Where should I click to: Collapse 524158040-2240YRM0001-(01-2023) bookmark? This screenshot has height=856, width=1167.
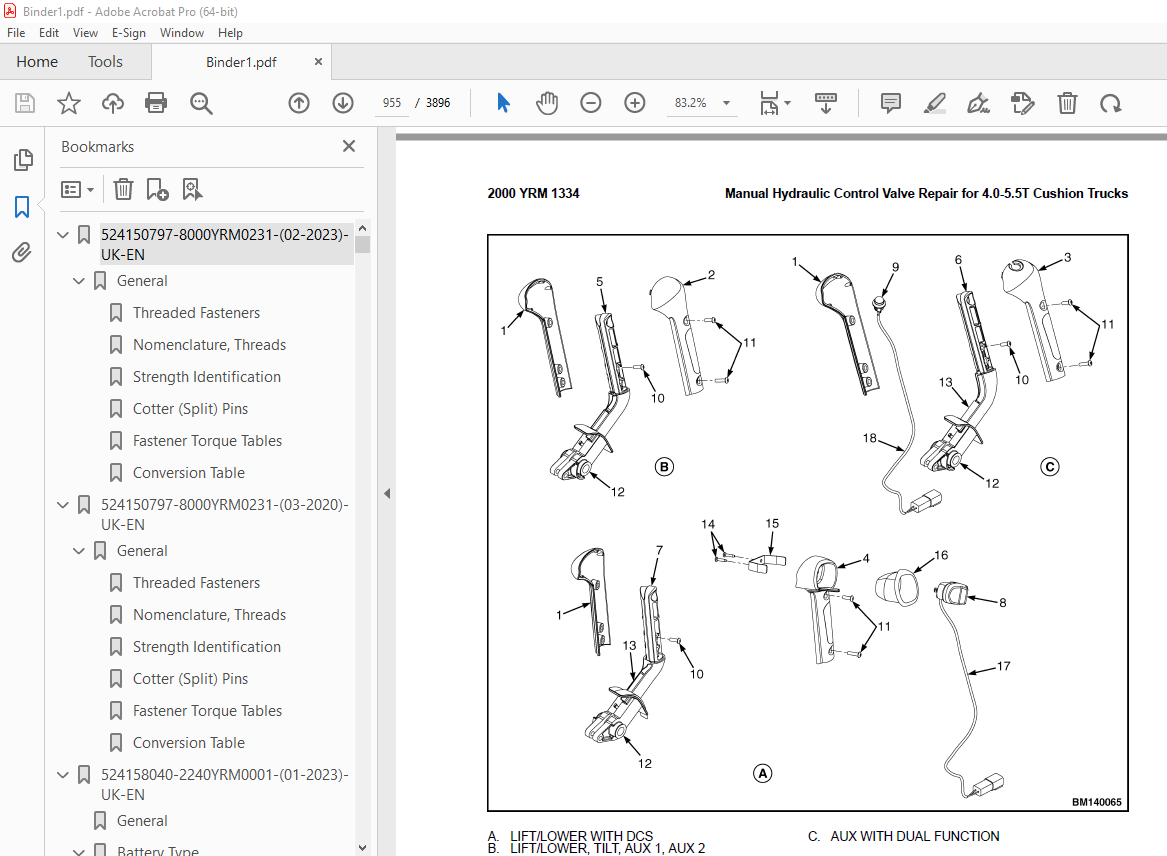63,775
